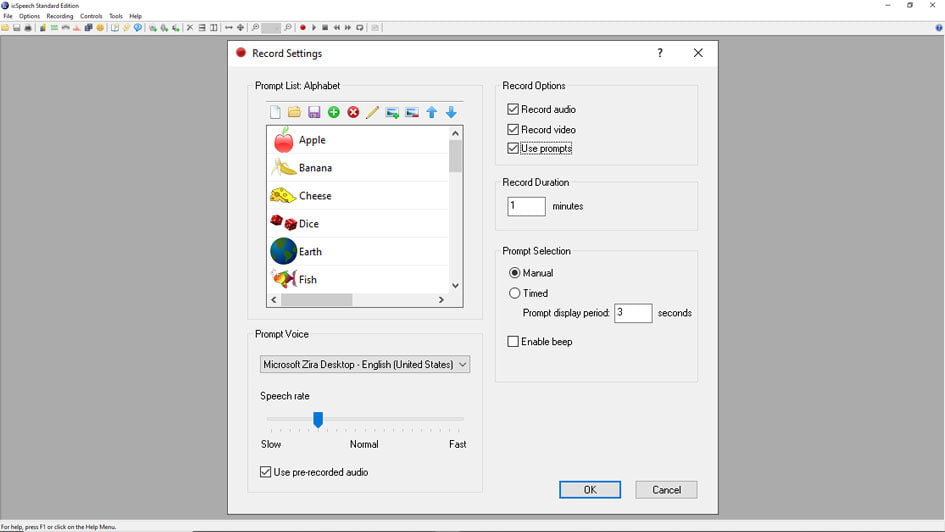Open the Prompt Voice dropdown
Viewport: 945px width, 532px height.
[x=365, y=365]
